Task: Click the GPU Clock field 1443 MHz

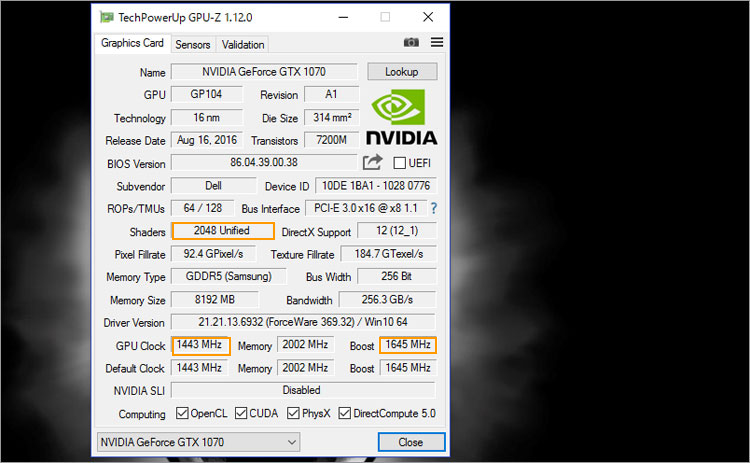Action: 201,345
